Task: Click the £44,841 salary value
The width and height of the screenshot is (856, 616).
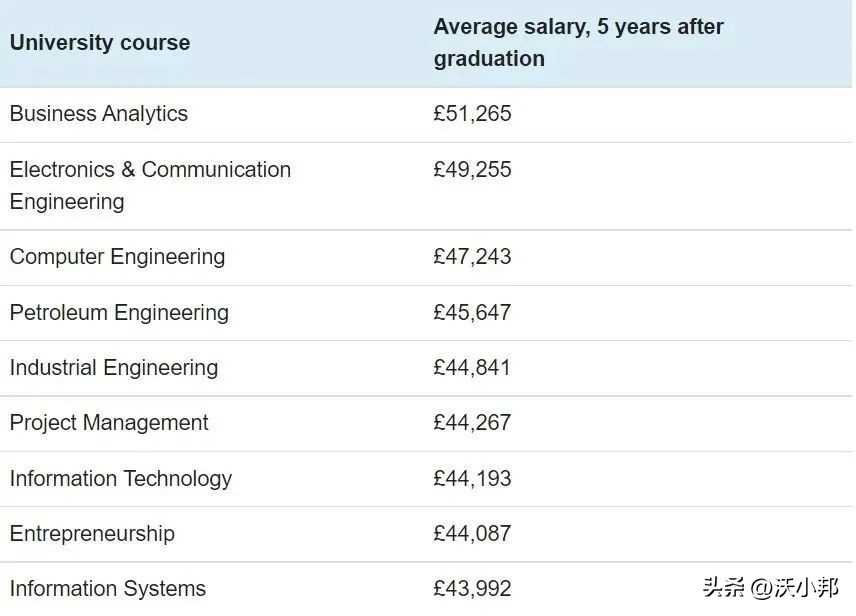Action: [472, 368]
